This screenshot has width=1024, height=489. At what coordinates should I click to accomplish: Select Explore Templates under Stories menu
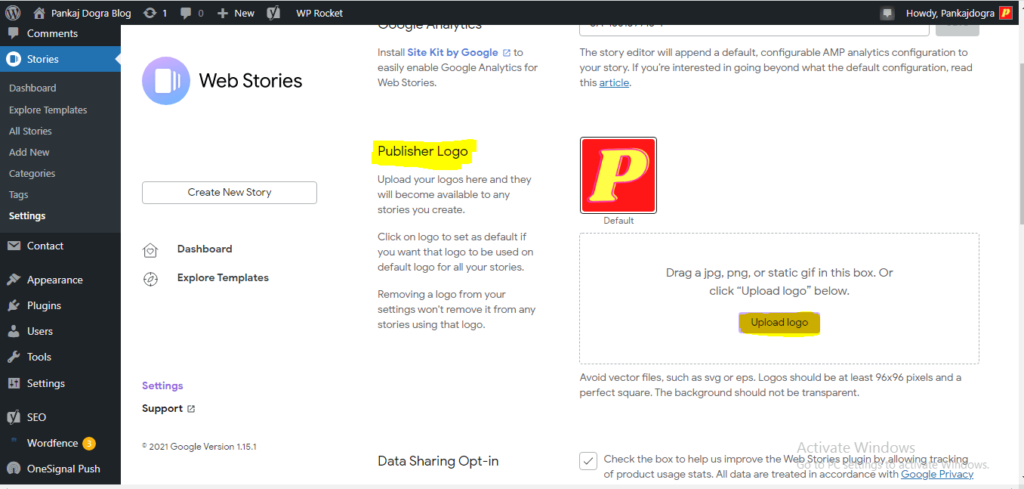(x=48, y=110)
